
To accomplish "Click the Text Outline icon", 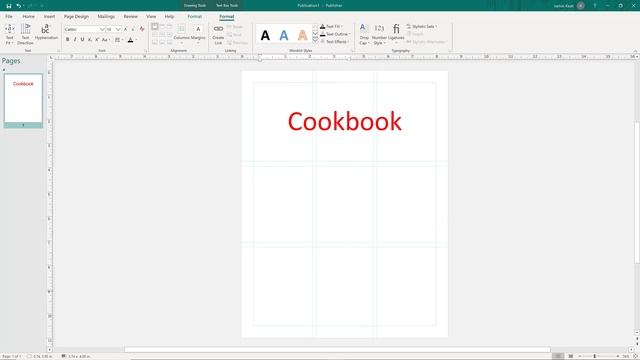I will (x=322, y=34).
